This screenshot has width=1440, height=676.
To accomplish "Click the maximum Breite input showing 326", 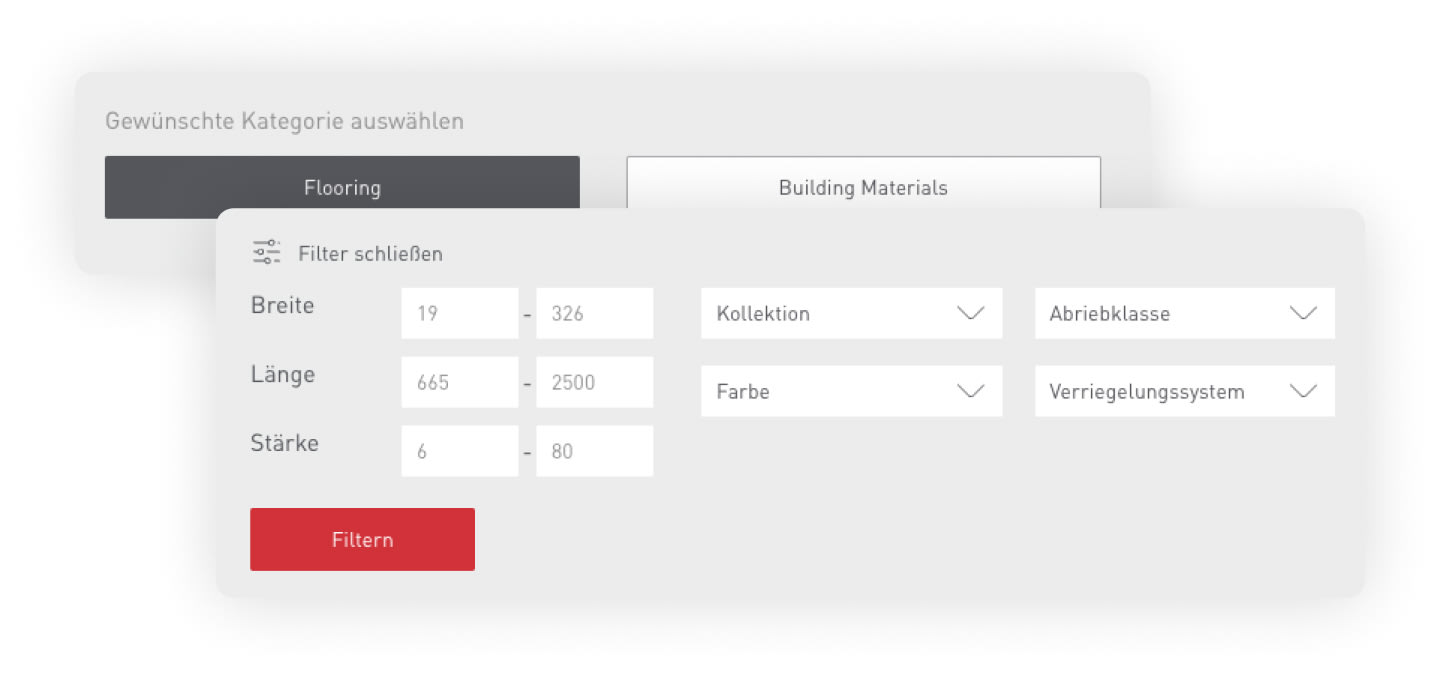I will click(594, 312).
